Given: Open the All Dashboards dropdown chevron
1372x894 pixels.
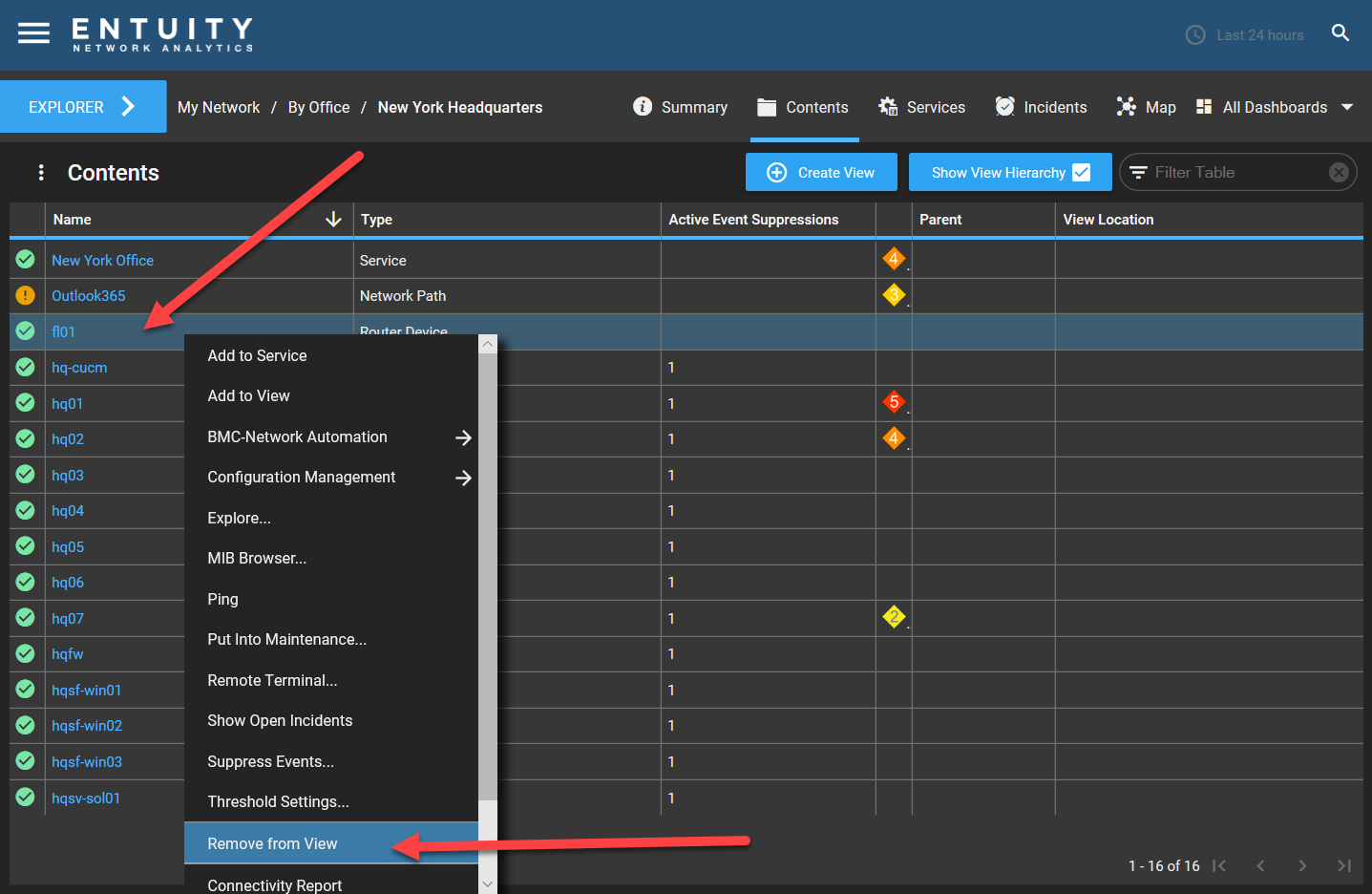Looking at the screenshot, I should [1347, 107].
